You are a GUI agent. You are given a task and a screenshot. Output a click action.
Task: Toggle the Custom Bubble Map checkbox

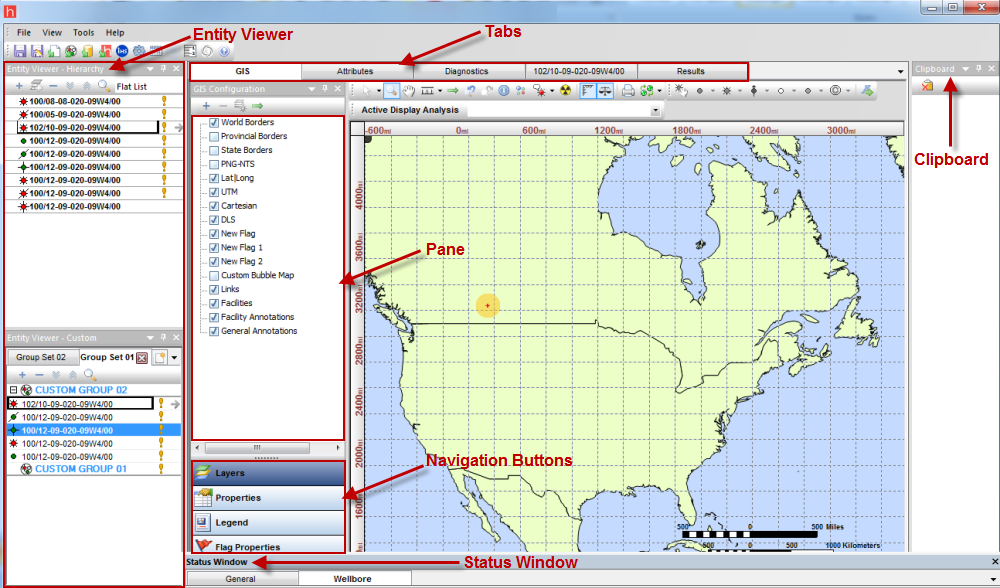coord(214,275)
